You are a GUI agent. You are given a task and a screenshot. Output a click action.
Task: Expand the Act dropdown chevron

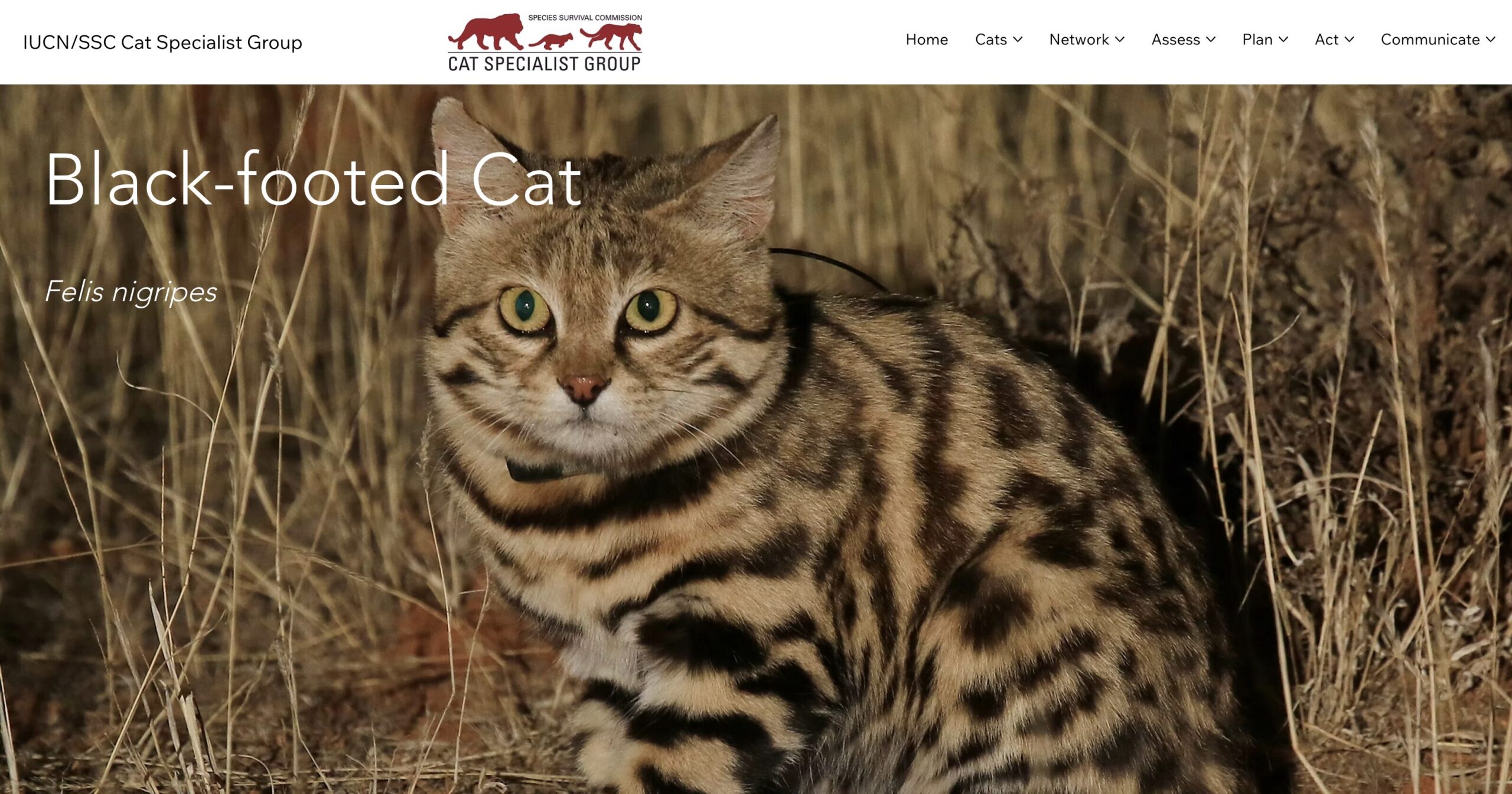tap(1350, 40)
